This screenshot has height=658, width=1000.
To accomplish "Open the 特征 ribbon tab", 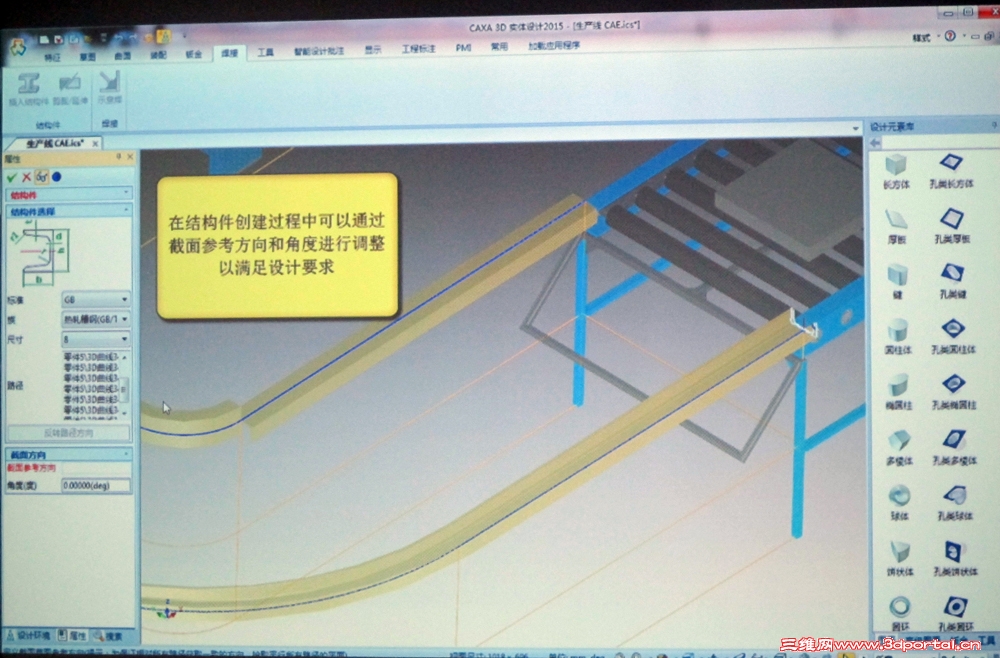I will [52, 57].
